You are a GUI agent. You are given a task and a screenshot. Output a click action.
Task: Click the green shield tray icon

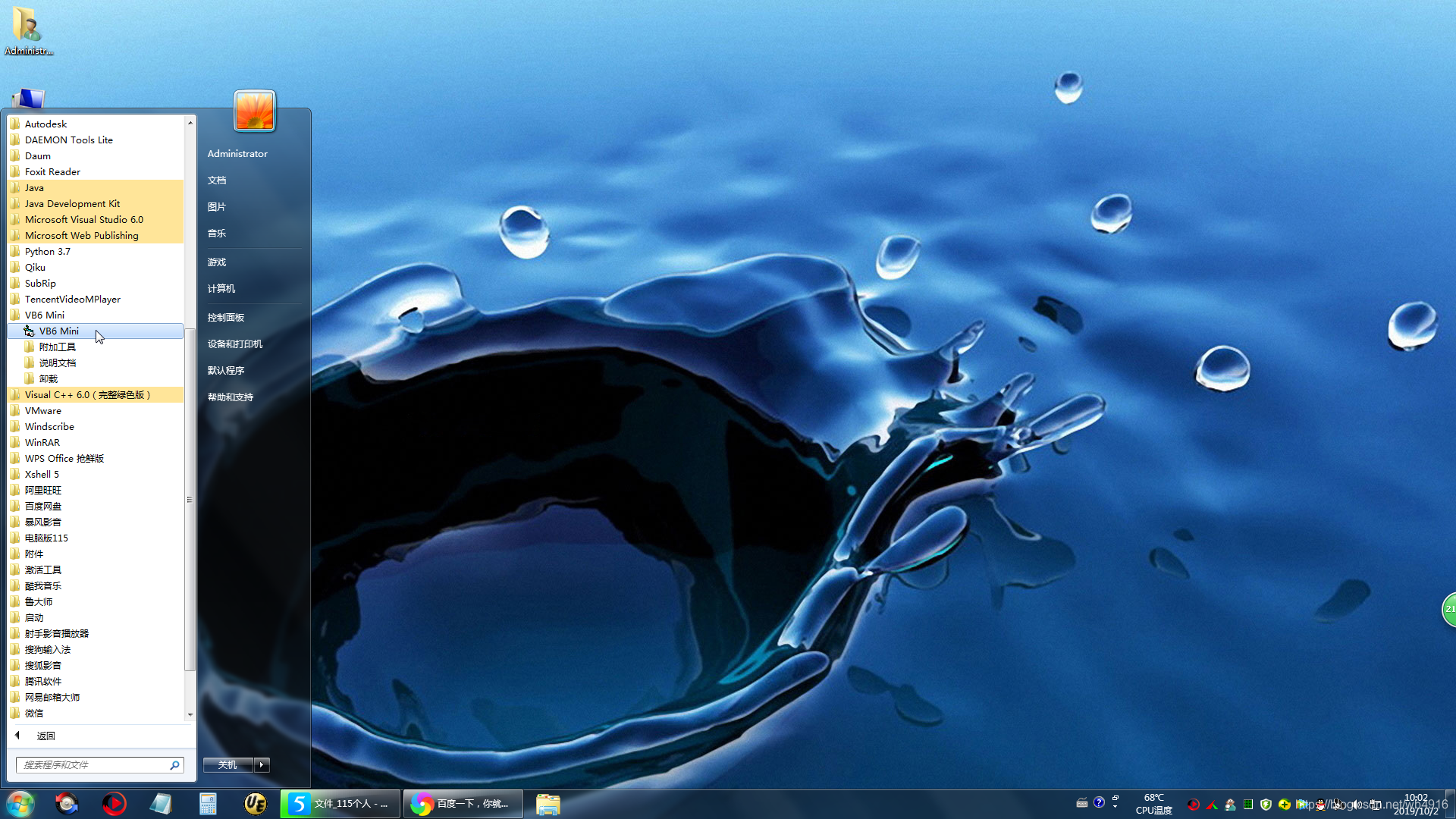tap(1266, 805)
